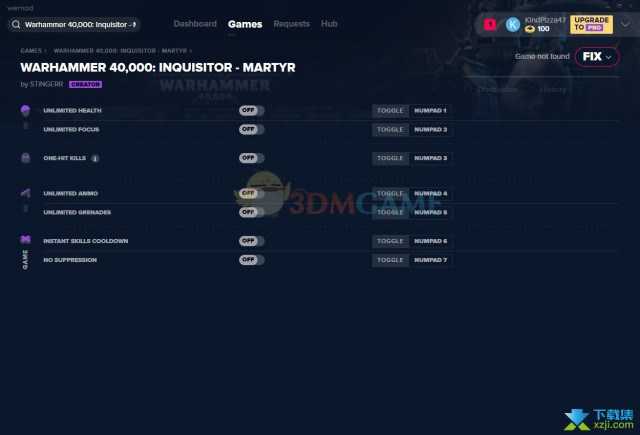
Task: Change Numpad 7 hotkey binding
Action: (431, 260)
